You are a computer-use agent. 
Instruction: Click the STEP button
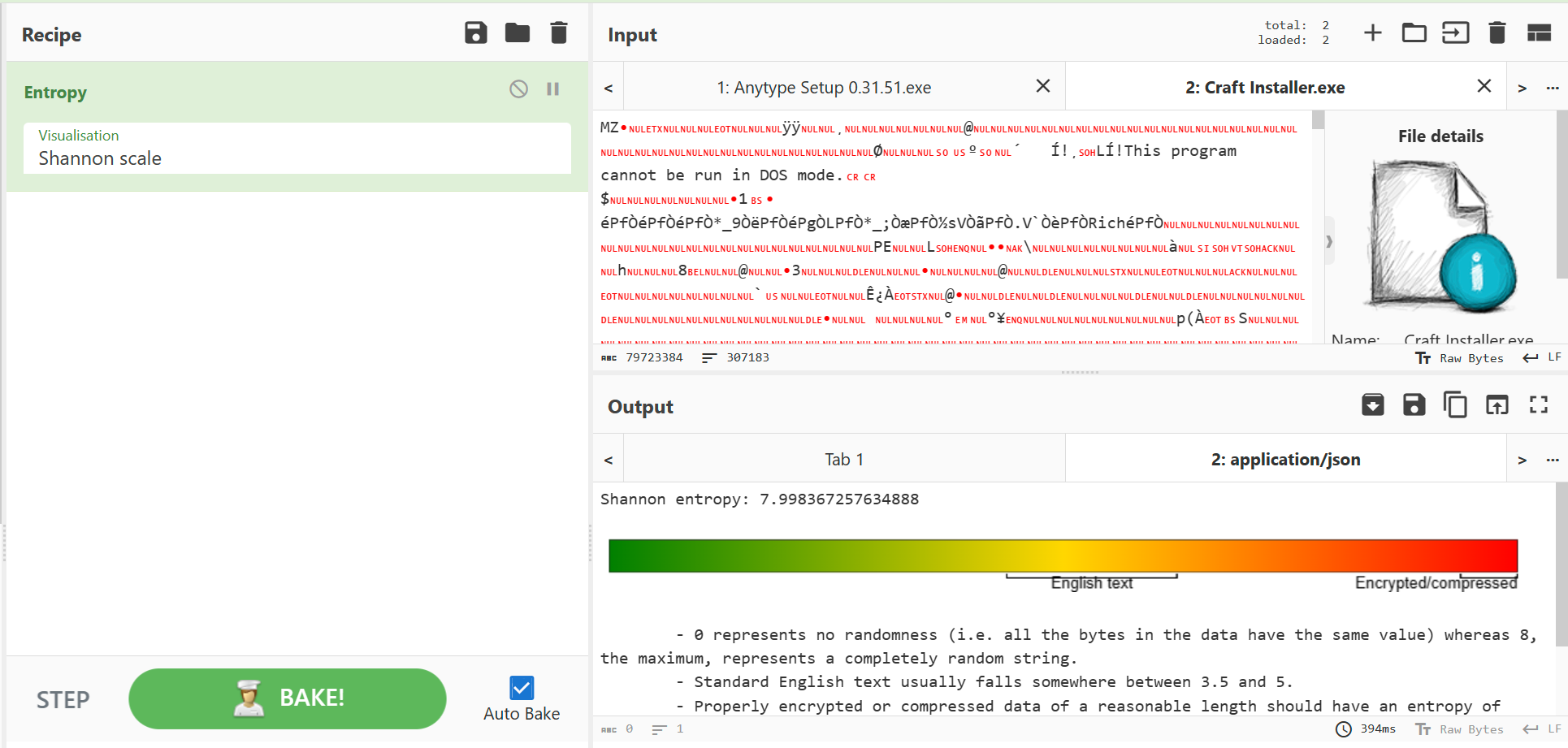click(63, 700)
